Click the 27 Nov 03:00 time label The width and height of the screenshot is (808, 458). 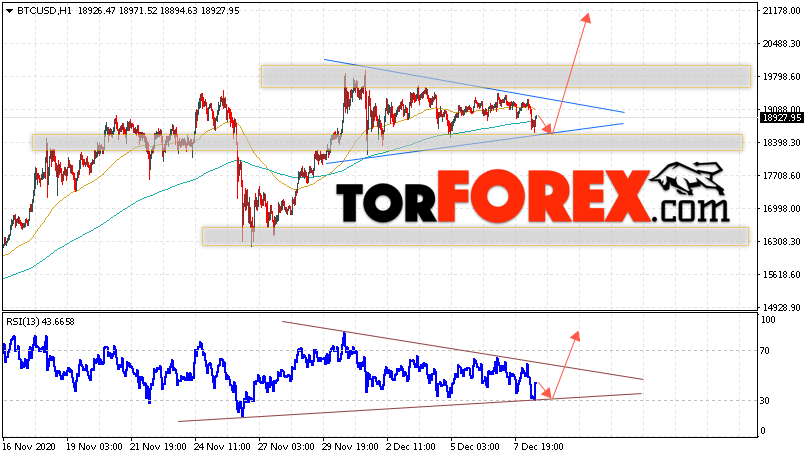(x=287, y=447)
